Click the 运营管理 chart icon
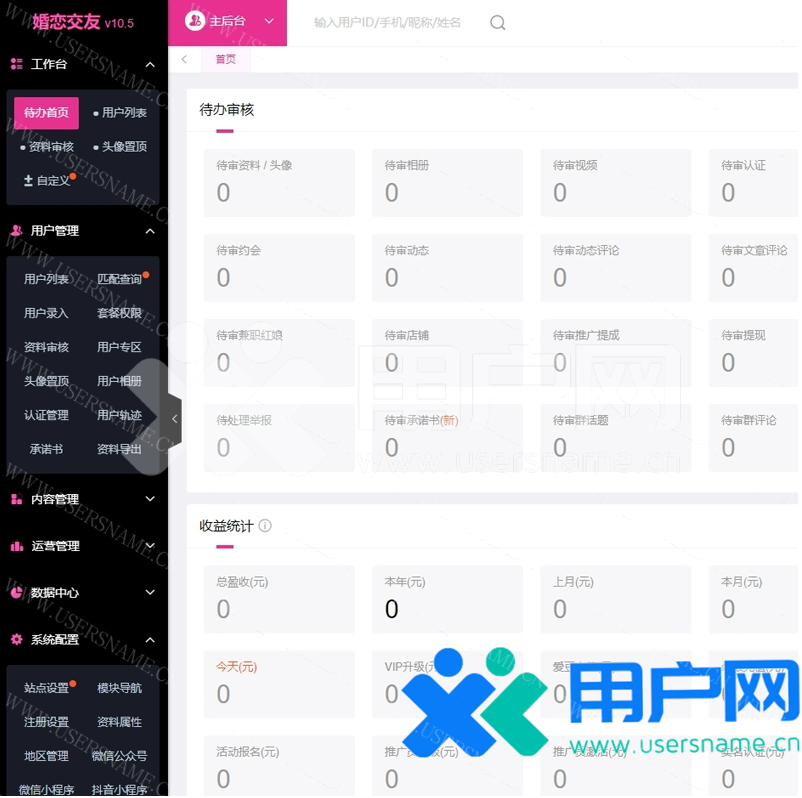This screenshot has height=798, width=802. pyautogui.click(x=16, y=546)
